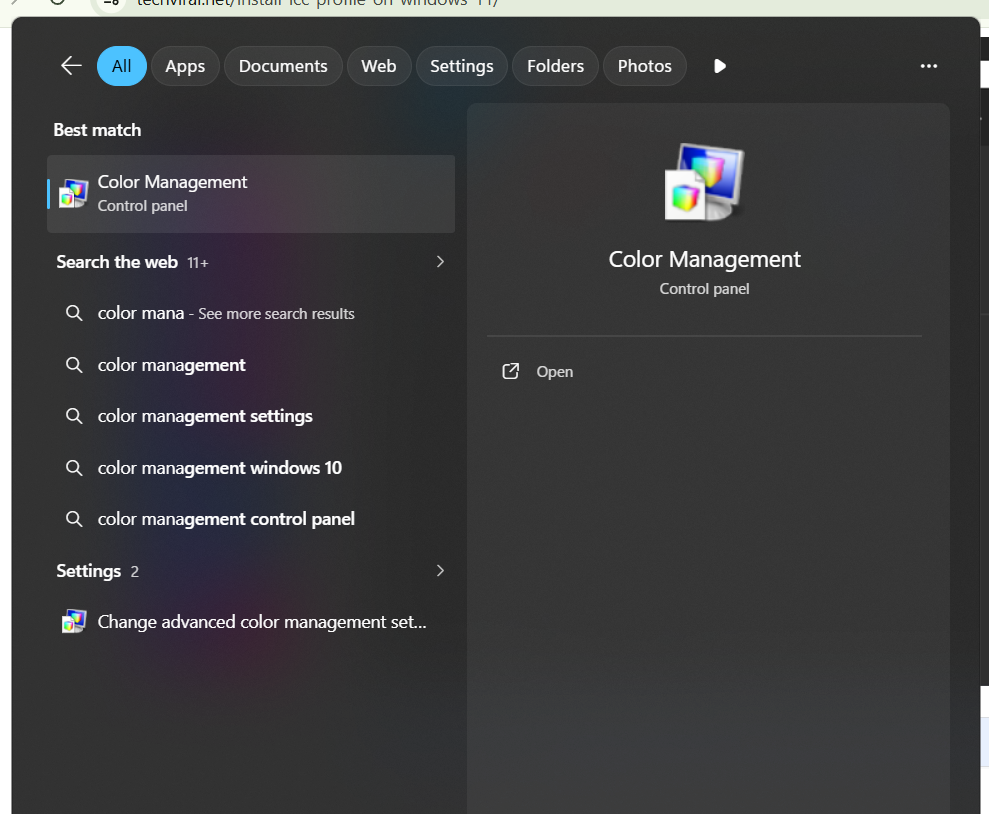Click the Color Management icon in best match
The image size is (989, 814).
click(x=74, y=194)
